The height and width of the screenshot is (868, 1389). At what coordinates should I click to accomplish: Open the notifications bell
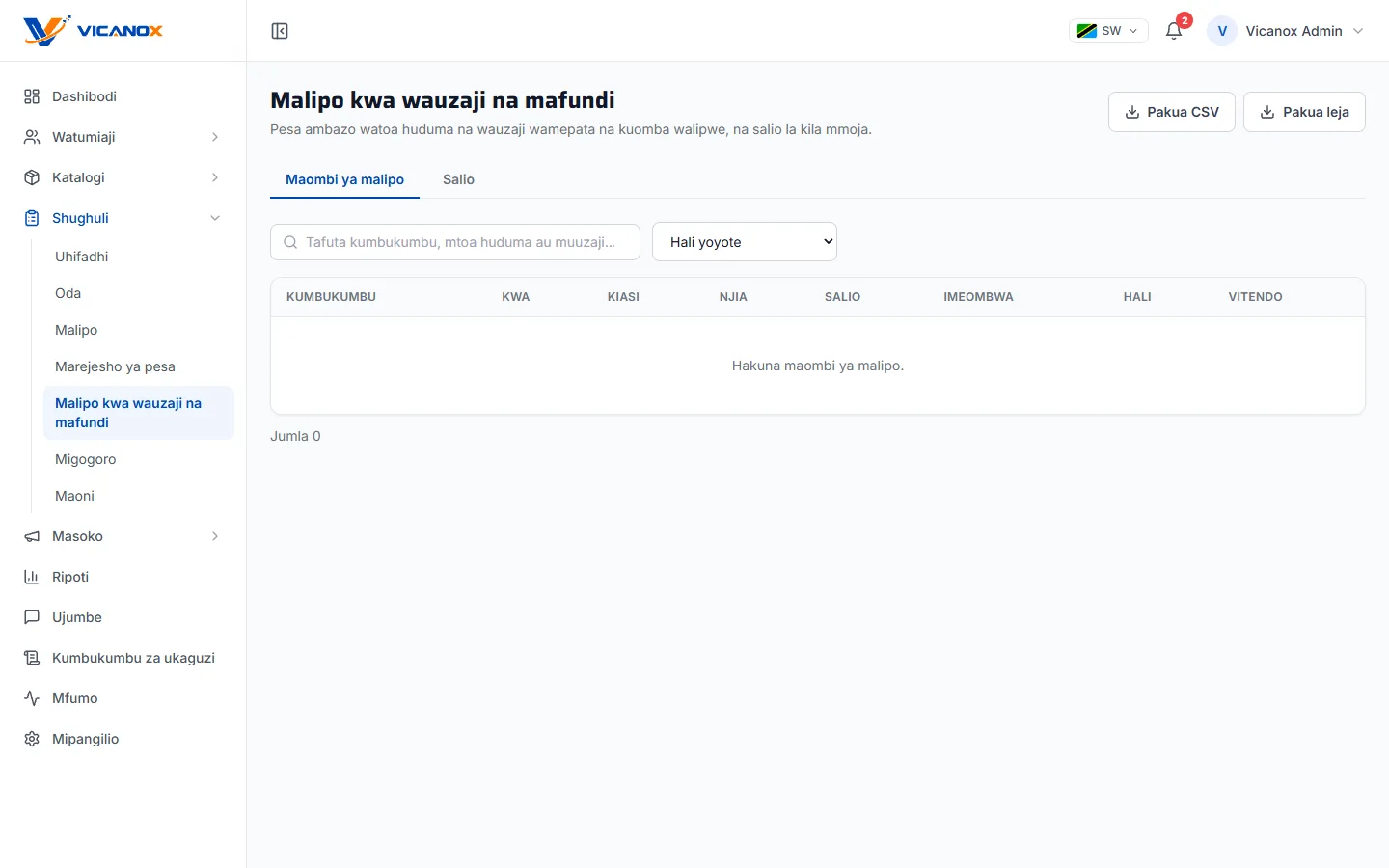pyautogui.click(x=1174, y=31)
